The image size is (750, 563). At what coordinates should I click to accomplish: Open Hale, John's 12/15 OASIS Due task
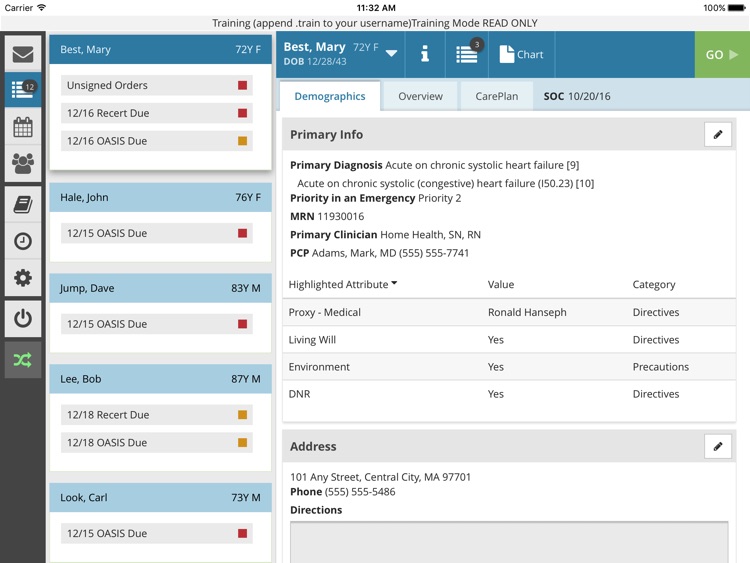coord(157,233)
